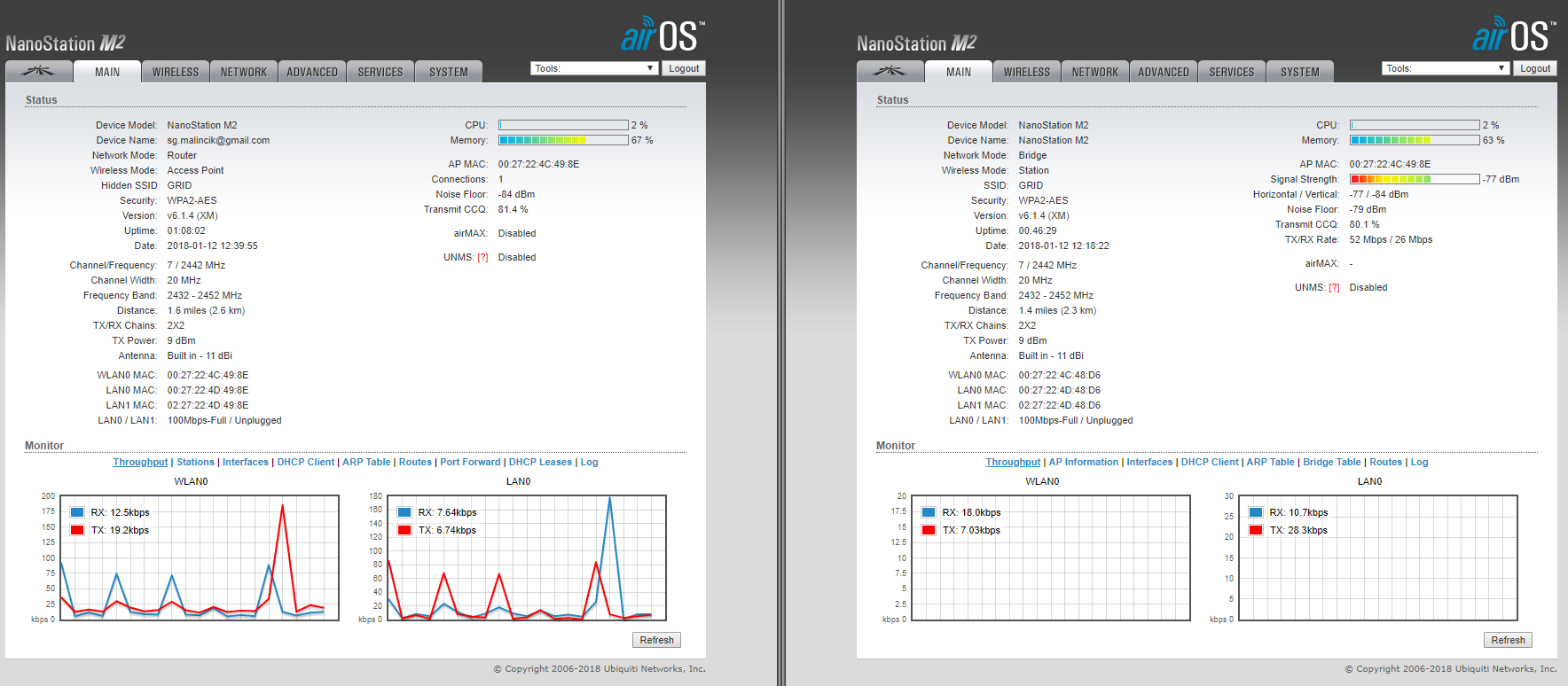Switch to MAIN tab in left panel
The width and height of the screenshot is (1568, 686).
[x=107, y=72]
